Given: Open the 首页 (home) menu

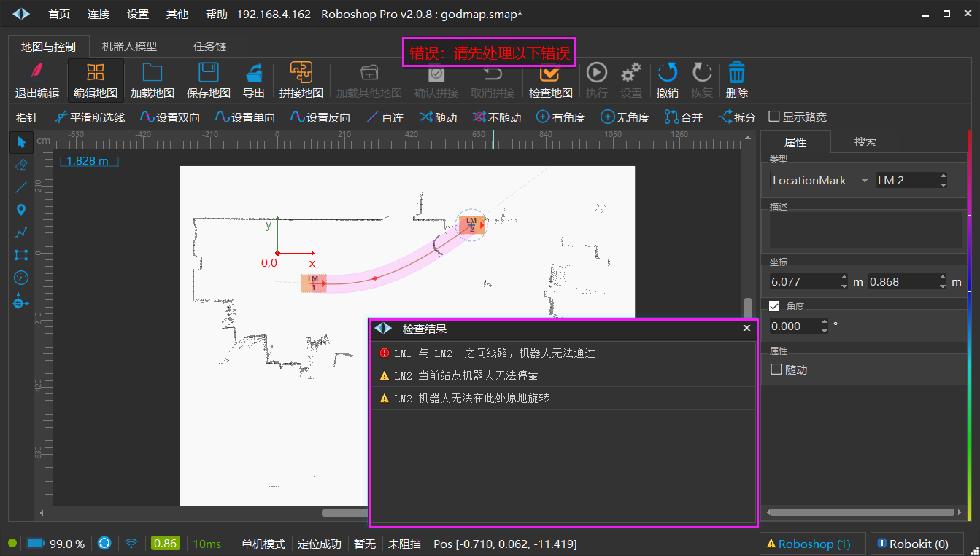Looking at the screenshot, I should (59, 14).
